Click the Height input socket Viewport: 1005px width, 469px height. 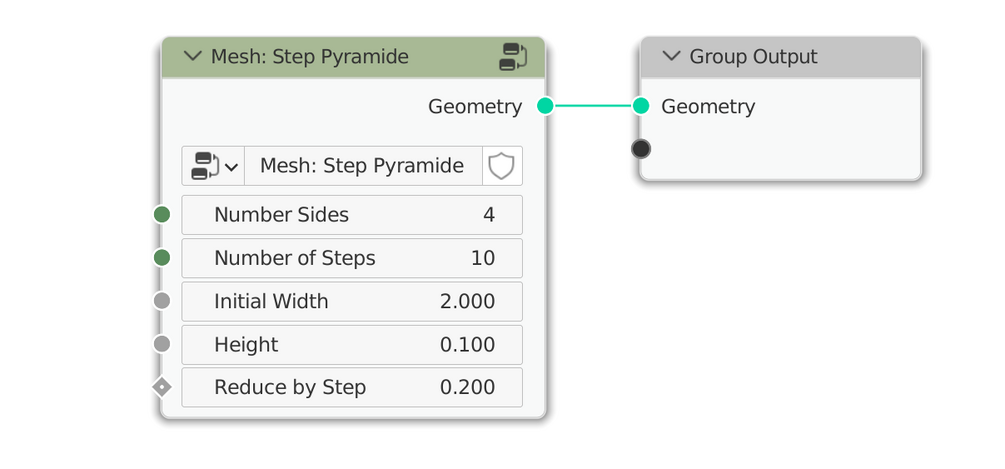162,344
